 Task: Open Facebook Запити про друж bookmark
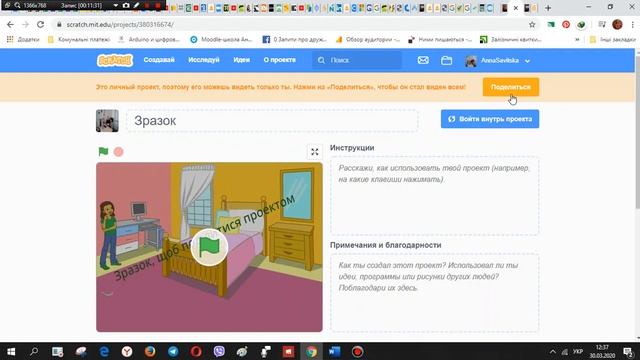(295, 39)
